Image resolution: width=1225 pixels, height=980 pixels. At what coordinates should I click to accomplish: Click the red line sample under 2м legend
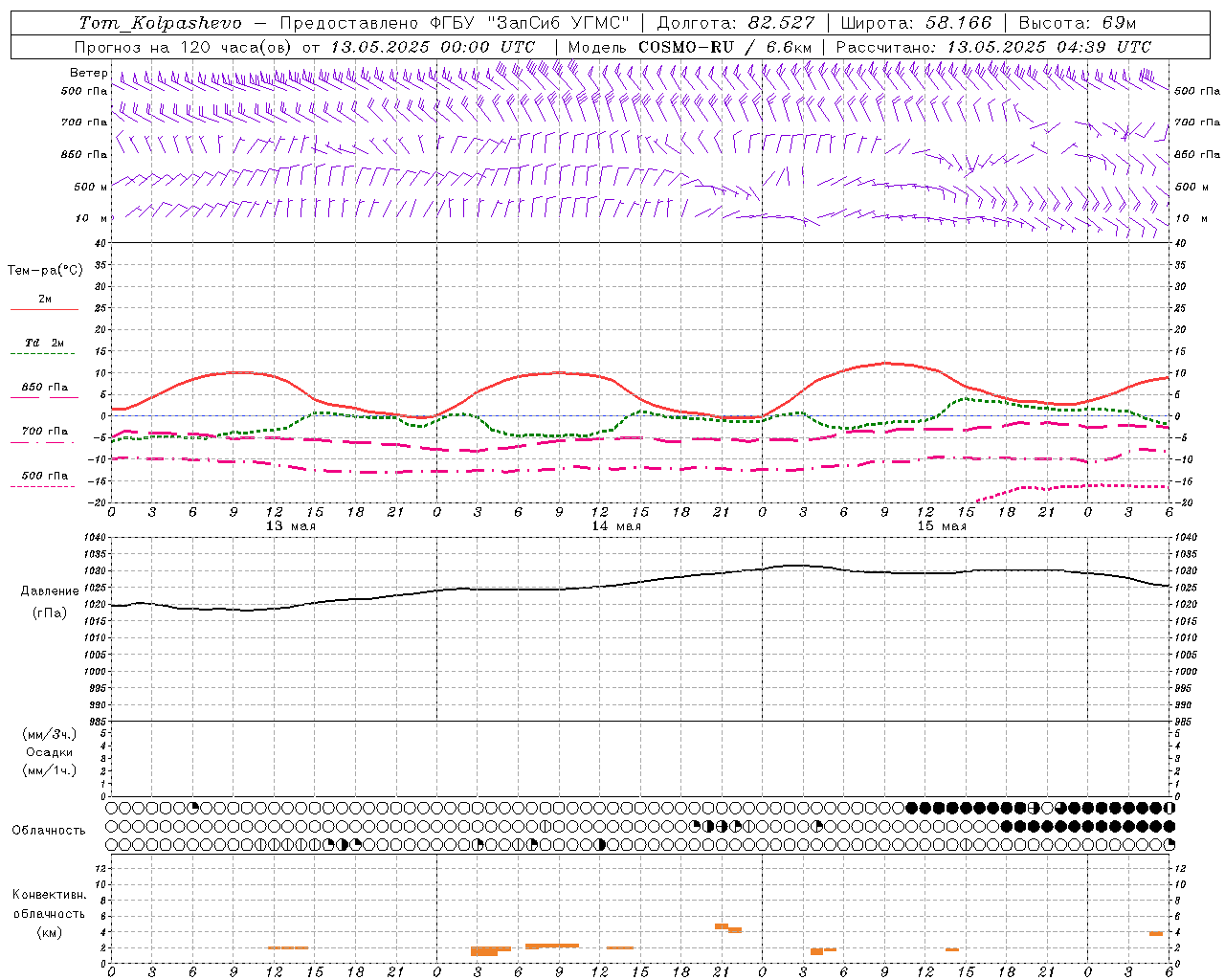45,309
